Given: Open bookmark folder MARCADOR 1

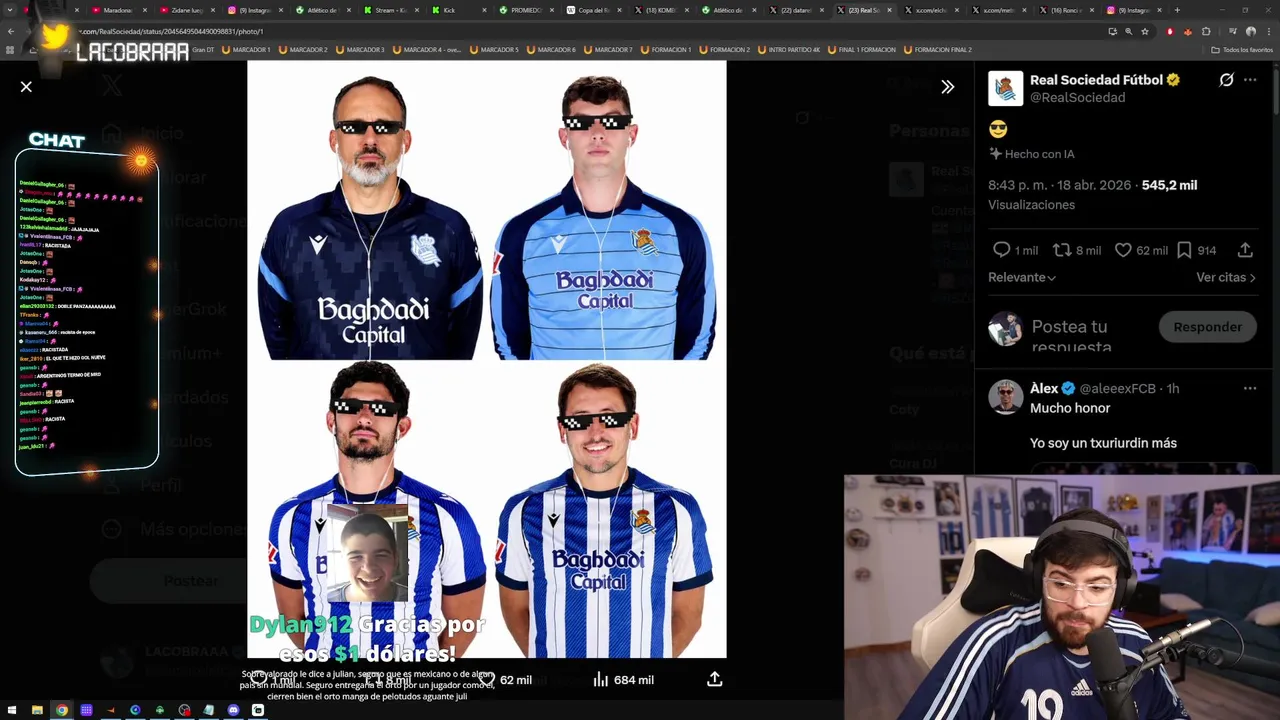Looking at the screenshot, I should click(x=245, y=49).
